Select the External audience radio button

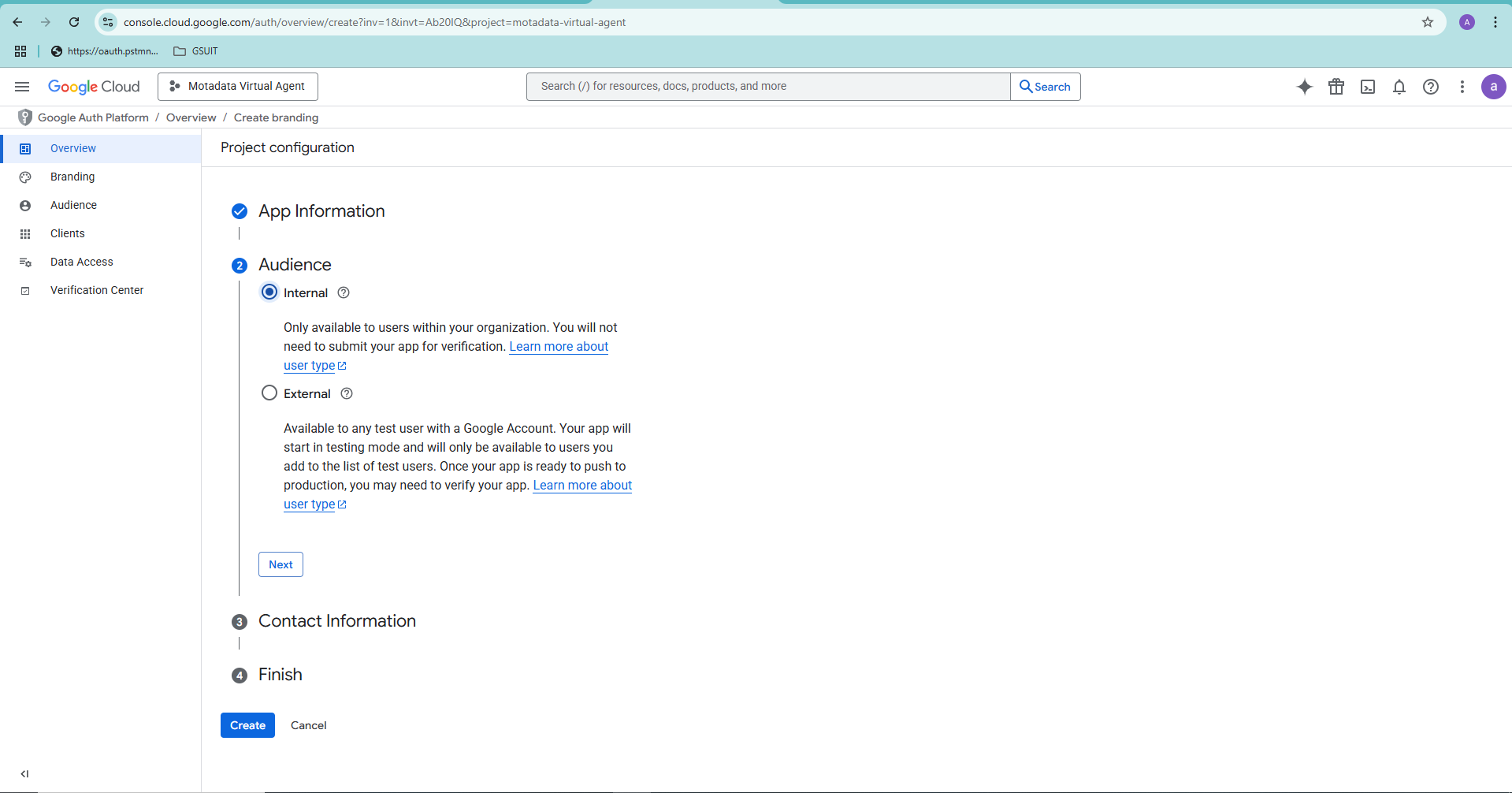pos(269,393)
